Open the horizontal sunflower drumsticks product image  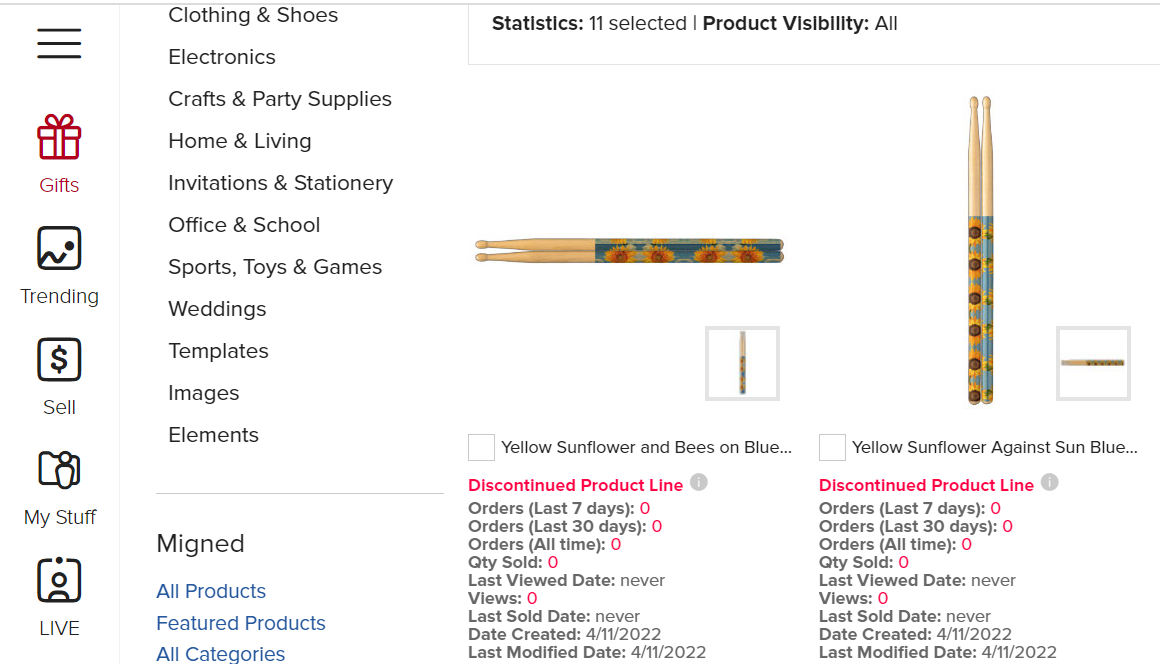(x=629, y=251)
